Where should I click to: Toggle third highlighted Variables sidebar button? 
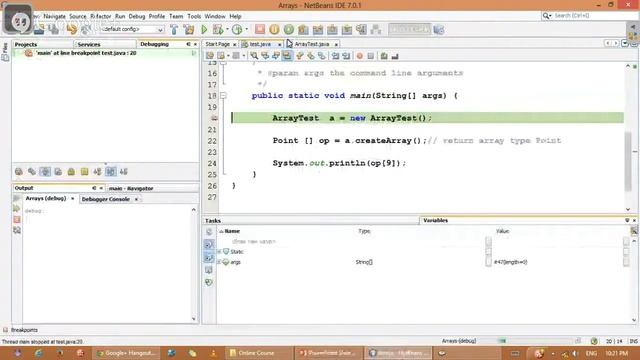(x=209, y=257)
